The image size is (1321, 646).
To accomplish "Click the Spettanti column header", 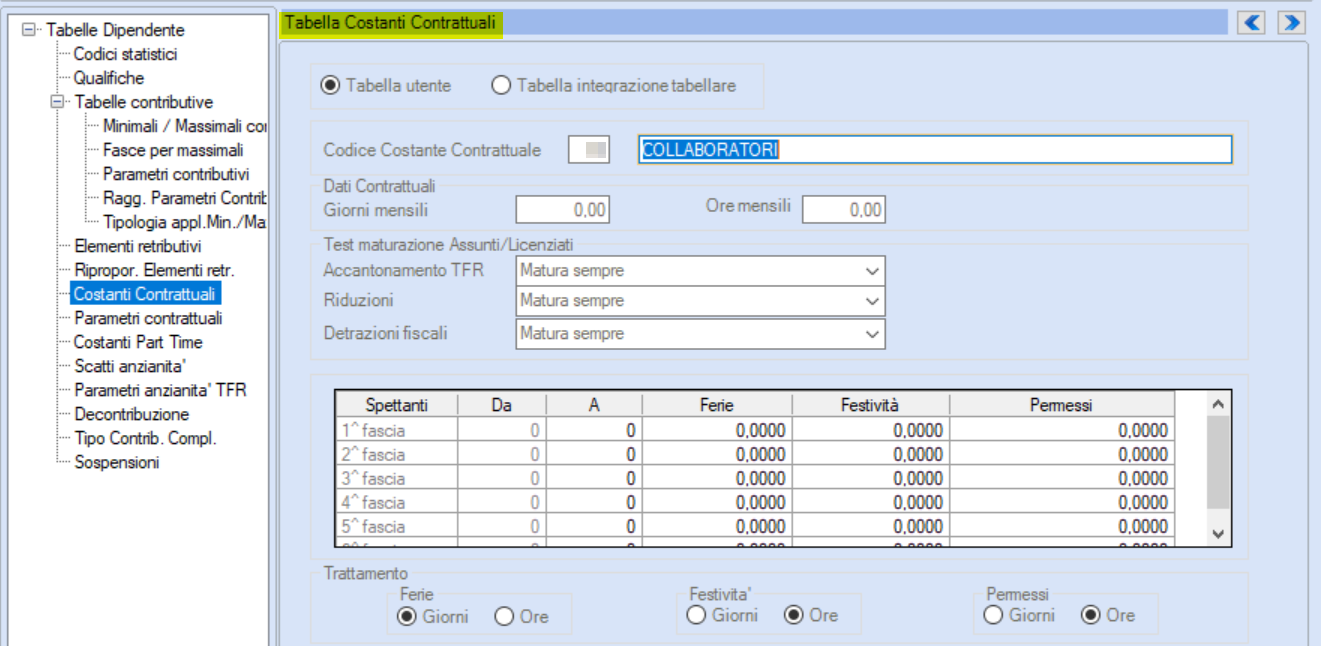I will pos(397,405).
